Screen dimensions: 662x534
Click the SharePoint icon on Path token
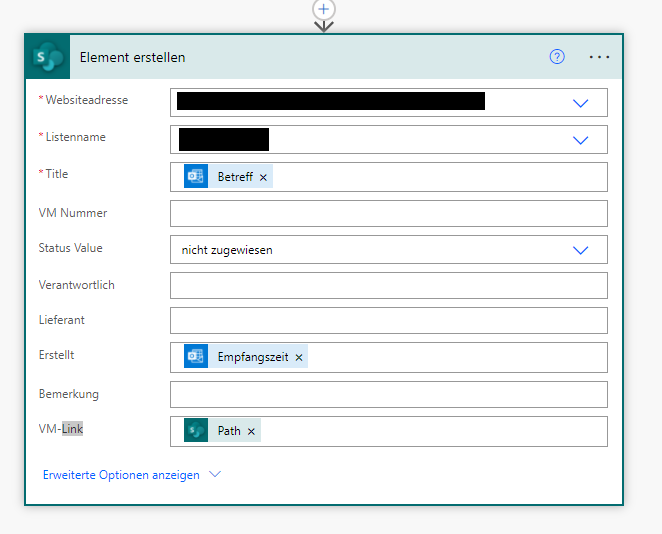pos(196,430)
